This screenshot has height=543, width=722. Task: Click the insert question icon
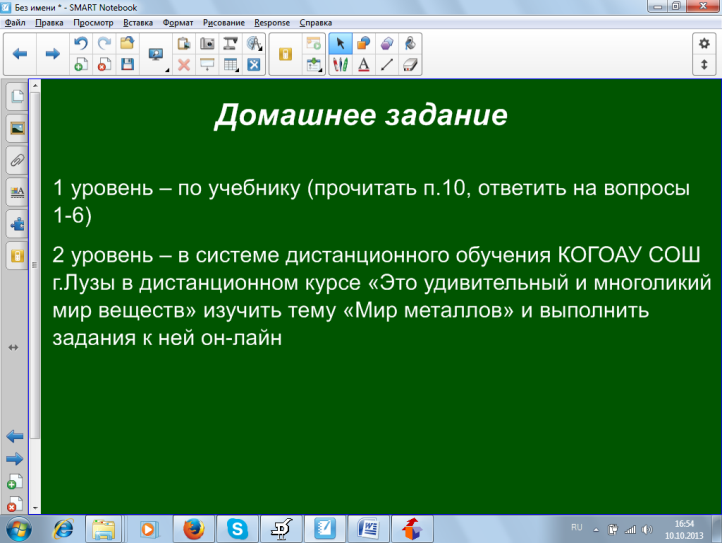pyautogui.click(x=313, y=64)
